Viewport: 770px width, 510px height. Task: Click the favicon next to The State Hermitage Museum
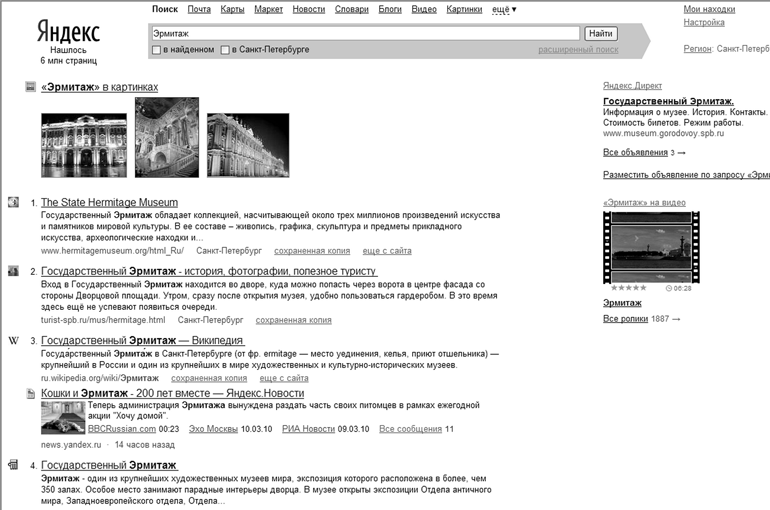click(13, 202)
